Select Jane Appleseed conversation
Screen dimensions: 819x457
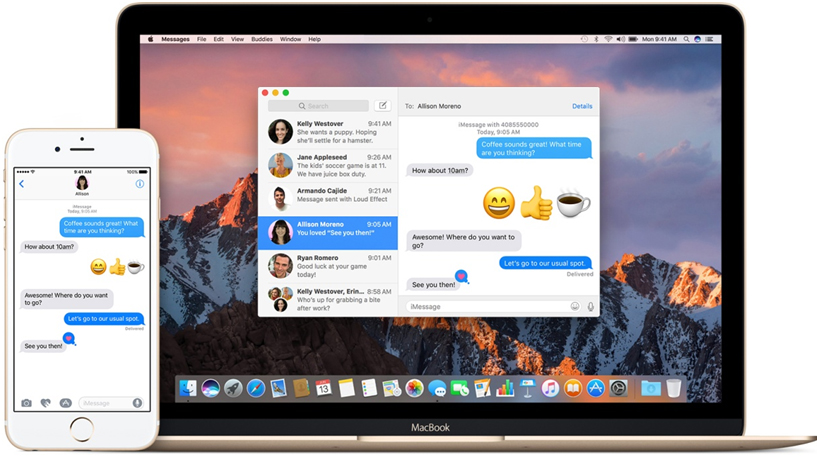(328, 165)
